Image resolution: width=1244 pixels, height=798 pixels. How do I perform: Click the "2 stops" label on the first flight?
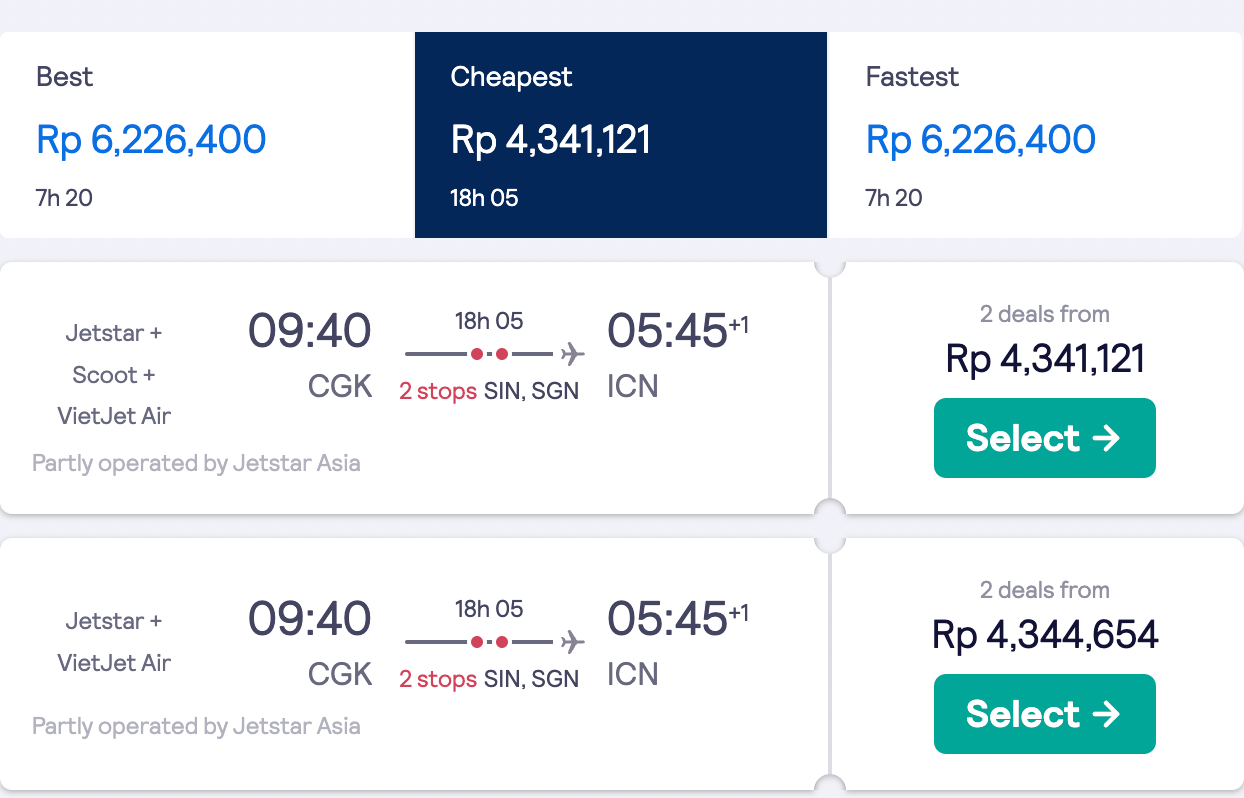pyautogui.click(x=438, y=391)
